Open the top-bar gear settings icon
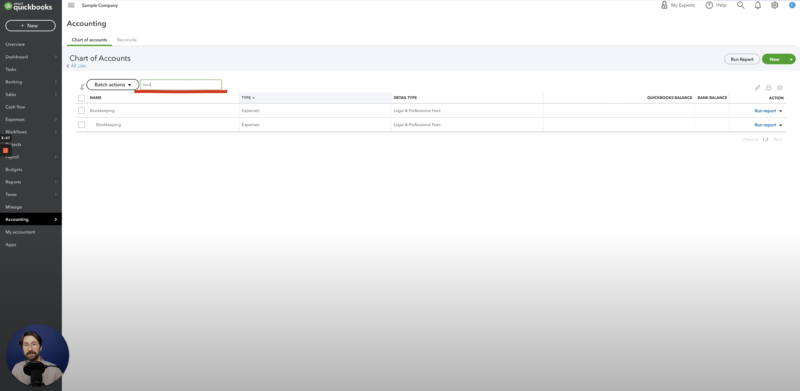Viewport: 800px width, 391px height. tap(774, 5)
